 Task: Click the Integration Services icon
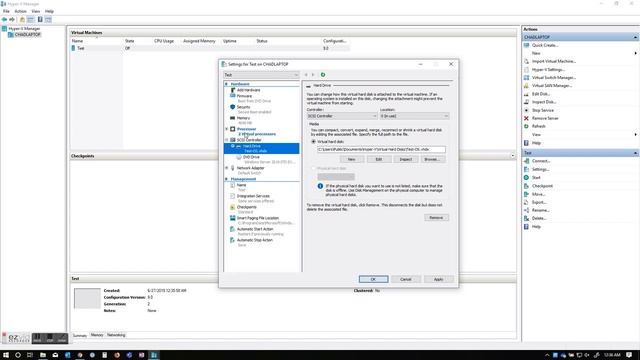click(233, 196)
